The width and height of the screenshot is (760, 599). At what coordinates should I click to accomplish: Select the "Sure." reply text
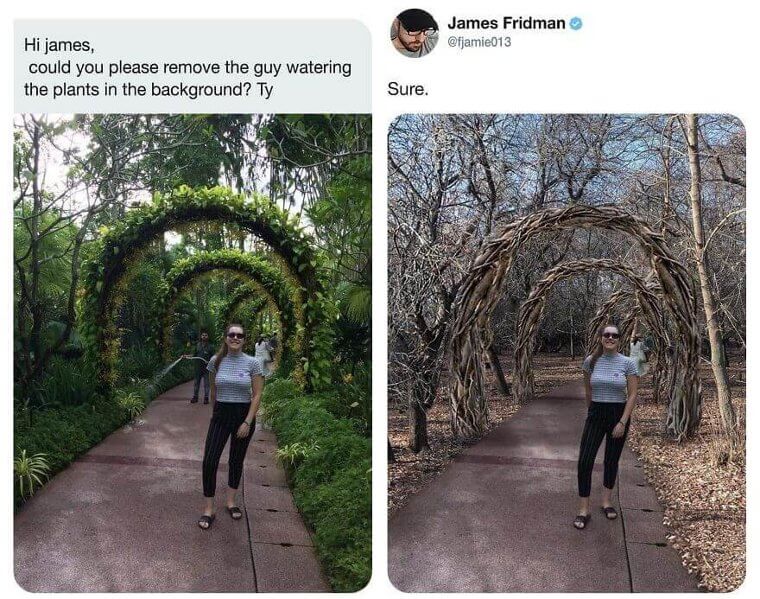click(408, 89)
